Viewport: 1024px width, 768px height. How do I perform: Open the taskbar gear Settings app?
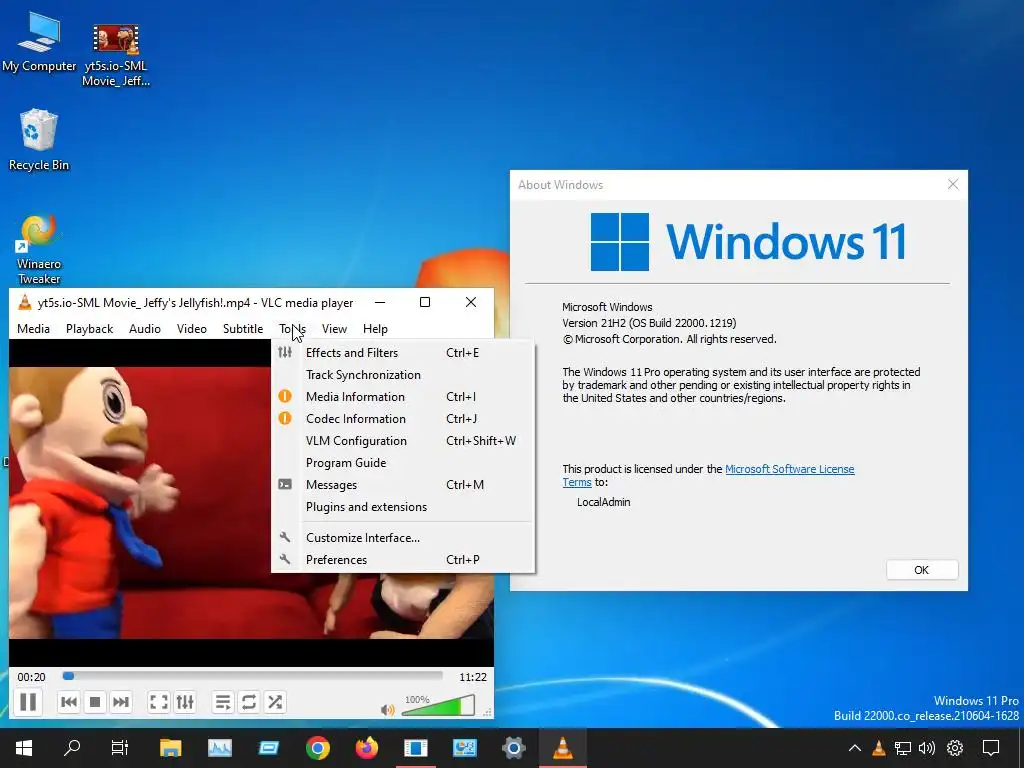[514, 748]
